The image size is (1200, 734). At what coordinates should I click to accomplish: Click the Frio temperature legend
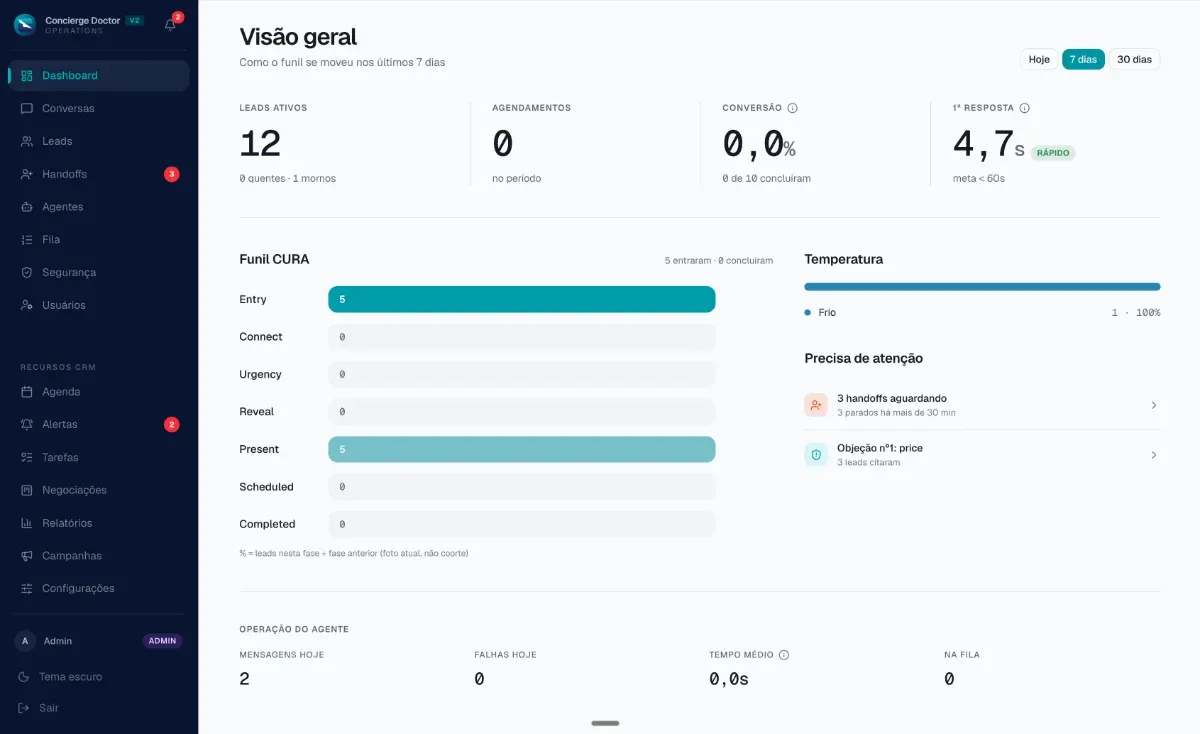(x=820, y=313)
